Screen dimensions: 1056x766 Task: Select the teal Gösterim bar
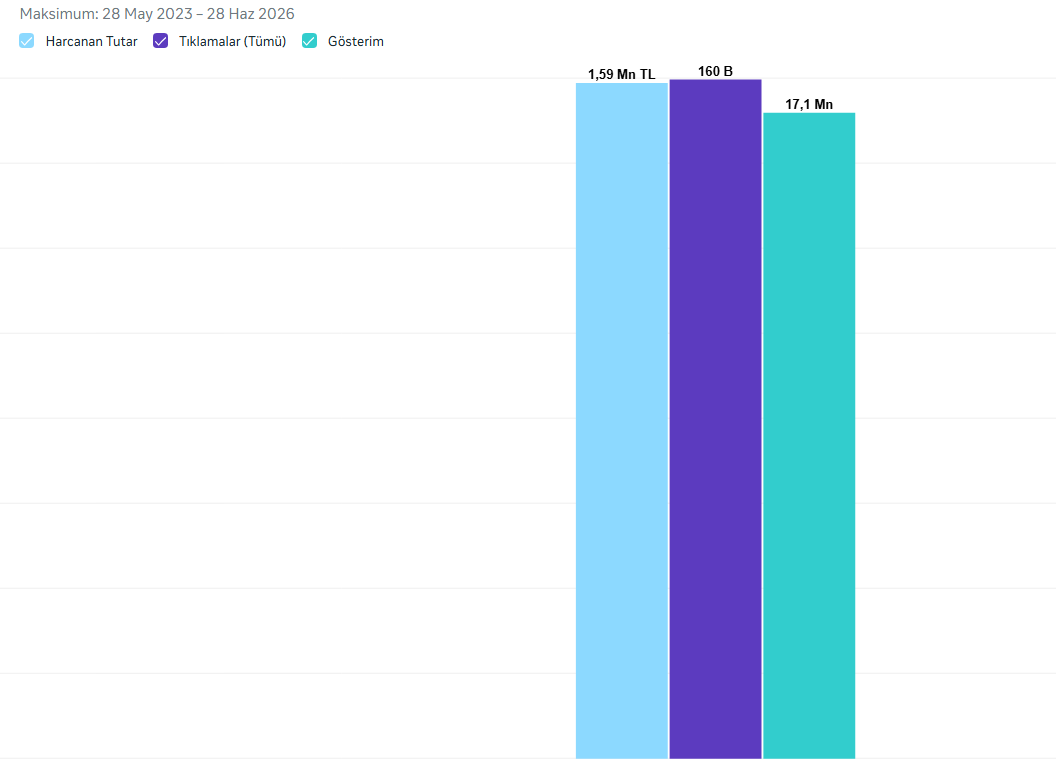pos(809,435)
